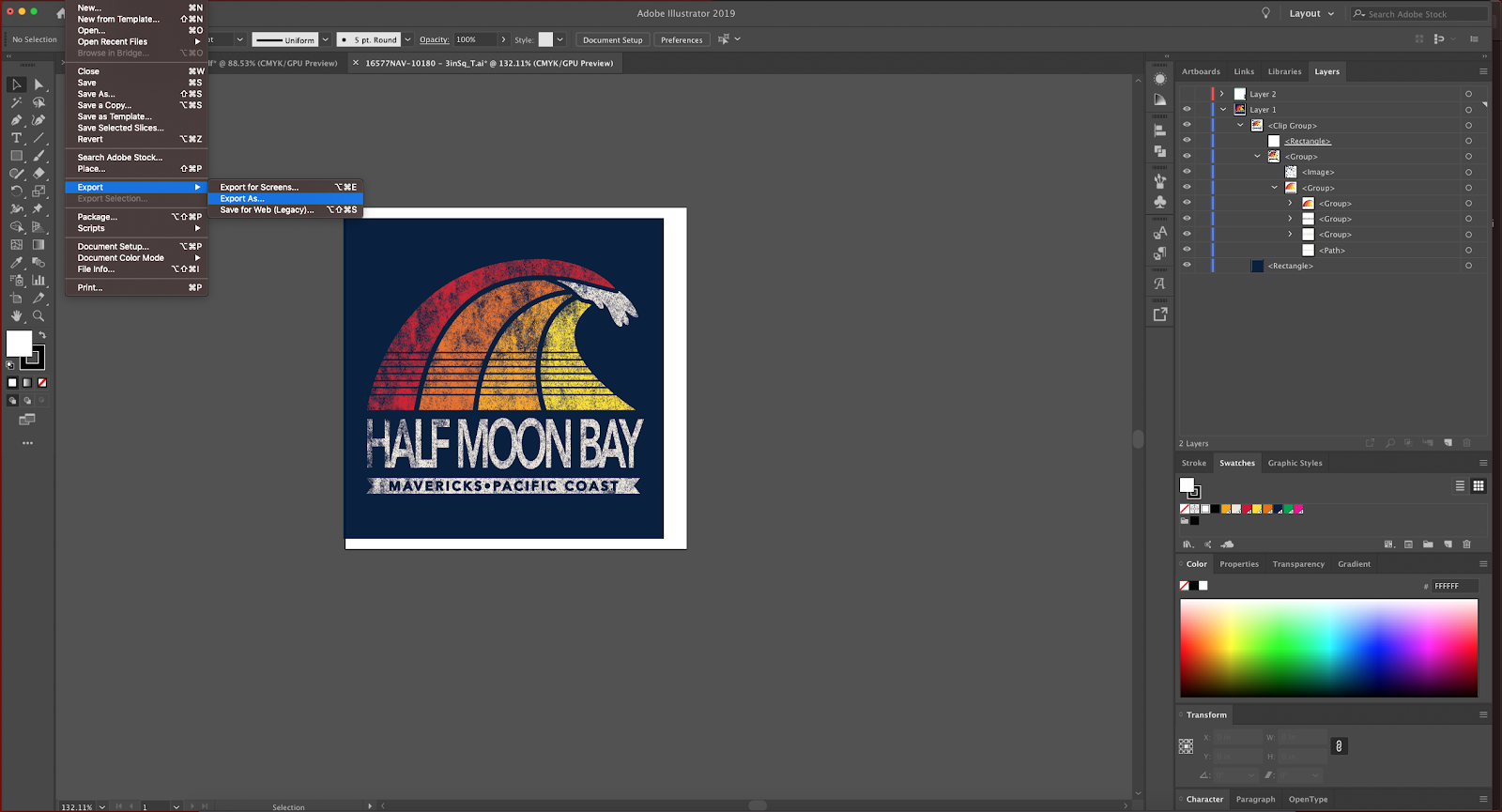Screen dimensions: 1502x812
Task: Open the Edit Toolbar three-dots button
Action: click(27, 443)
